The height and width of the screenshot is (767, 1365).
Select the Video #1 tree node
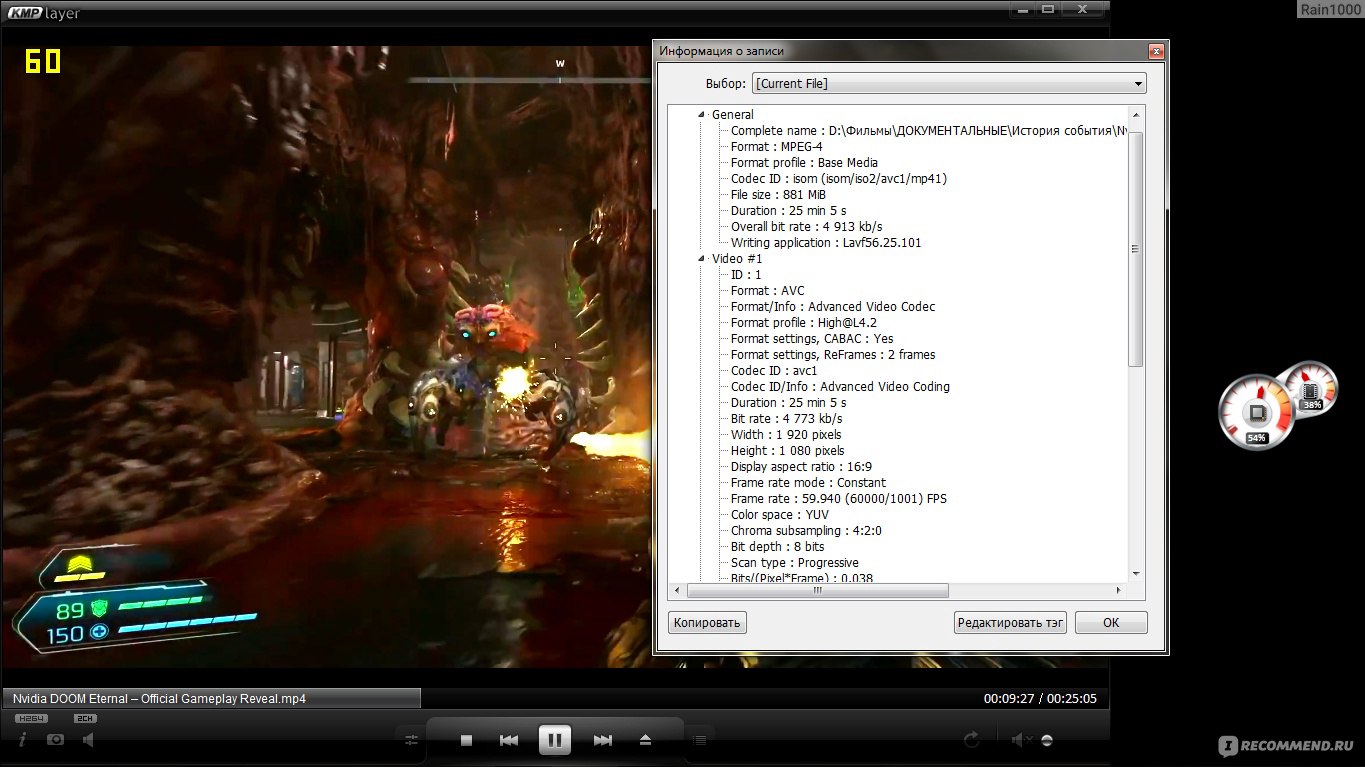click(737, 259)
